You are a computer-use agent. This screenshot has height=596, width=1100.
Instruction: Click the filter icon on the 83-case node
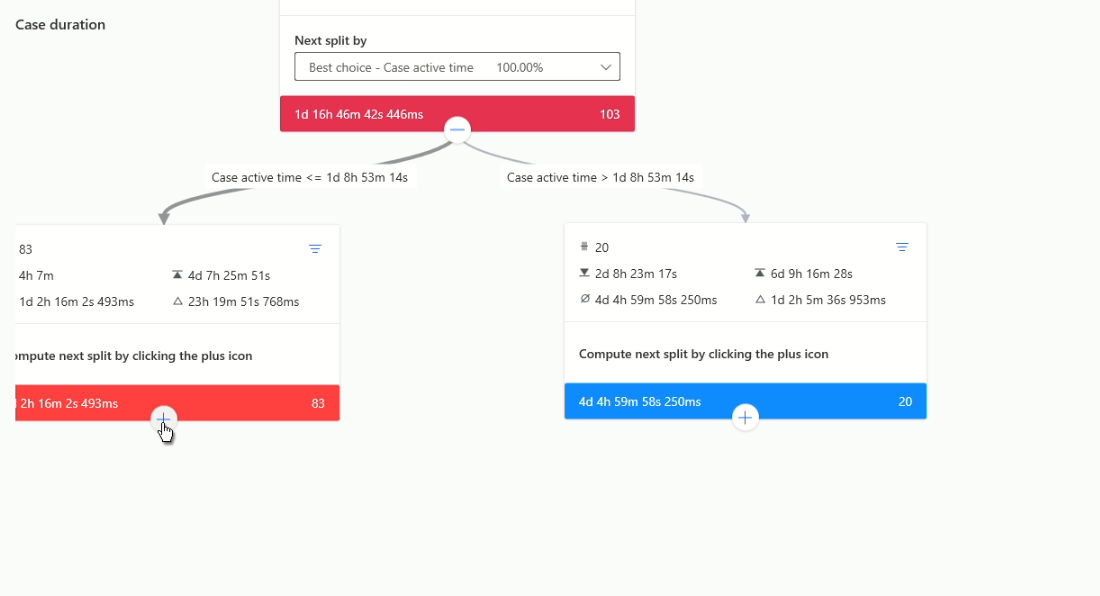point(315,249)
